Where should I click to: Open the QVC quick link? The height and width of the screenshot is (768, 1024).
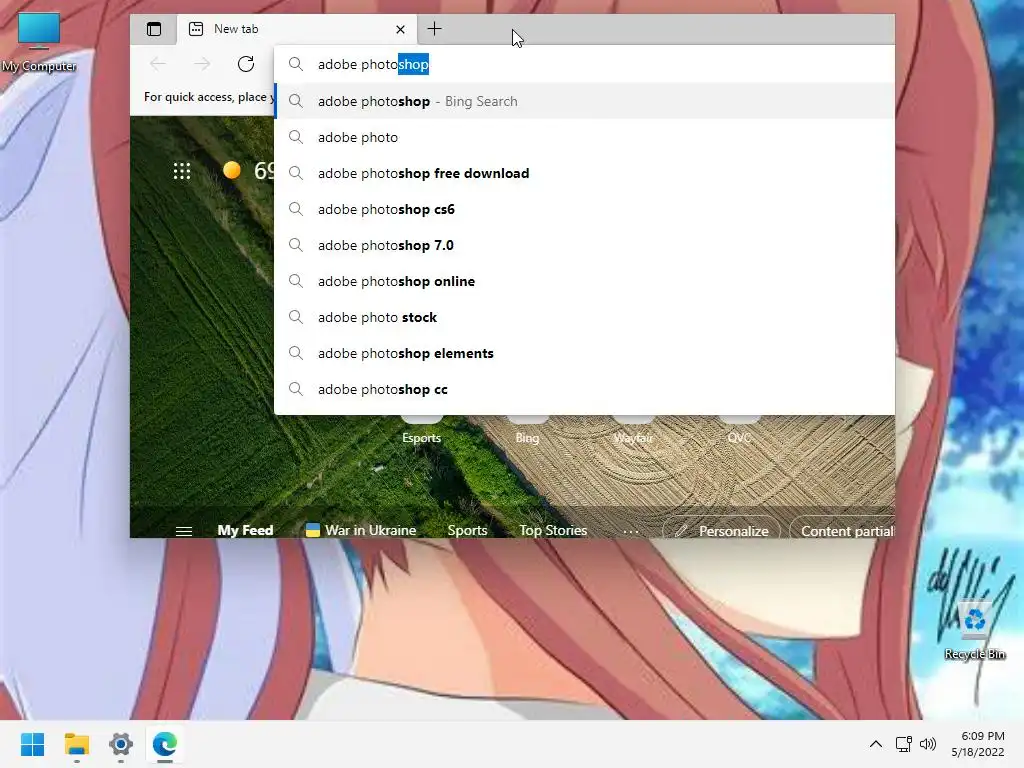click(739, 431)
